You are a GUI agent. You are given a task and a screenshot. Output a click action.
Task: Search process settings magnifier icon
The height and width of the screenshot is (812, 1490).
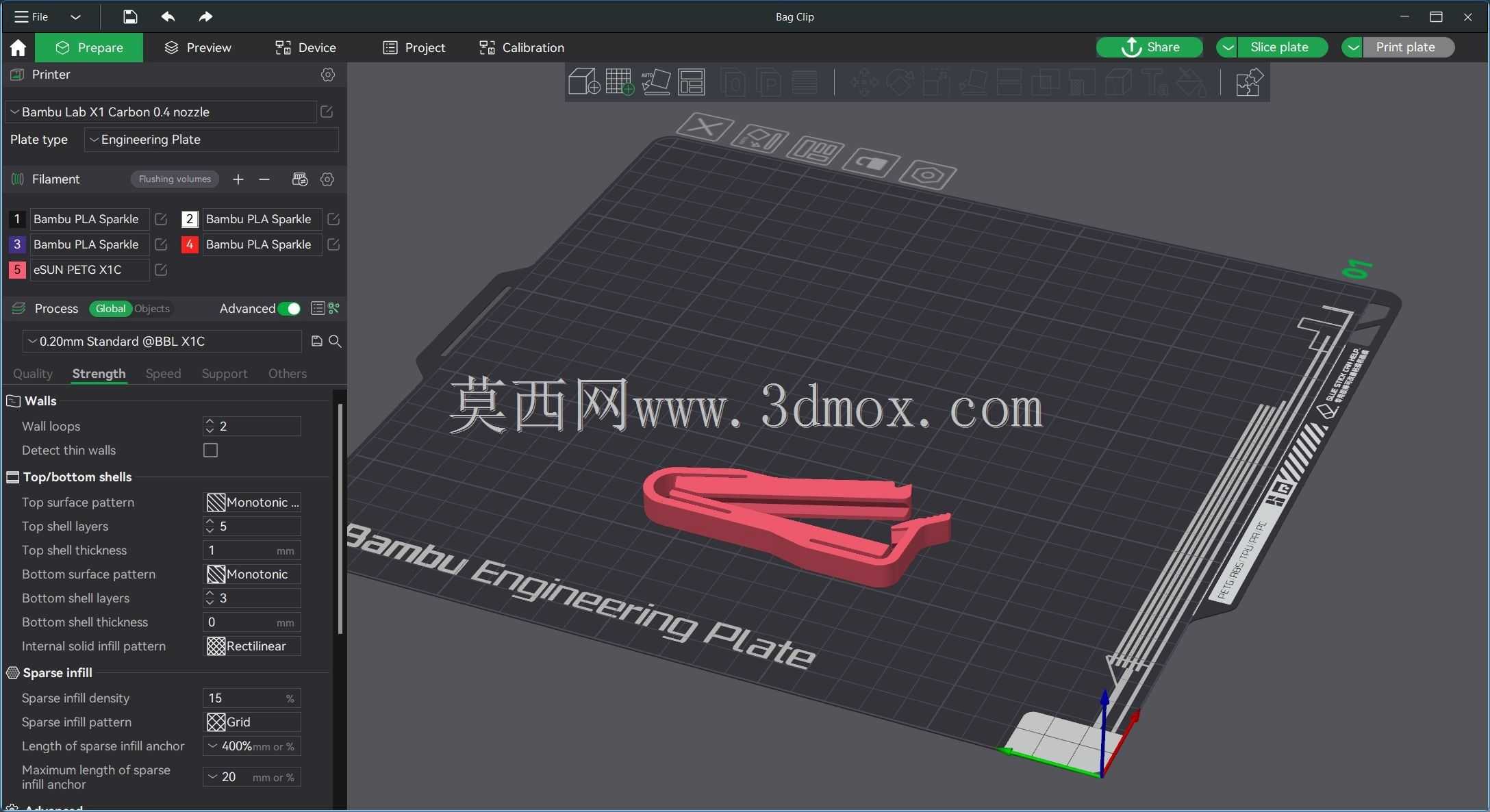[x=335, y=341]
